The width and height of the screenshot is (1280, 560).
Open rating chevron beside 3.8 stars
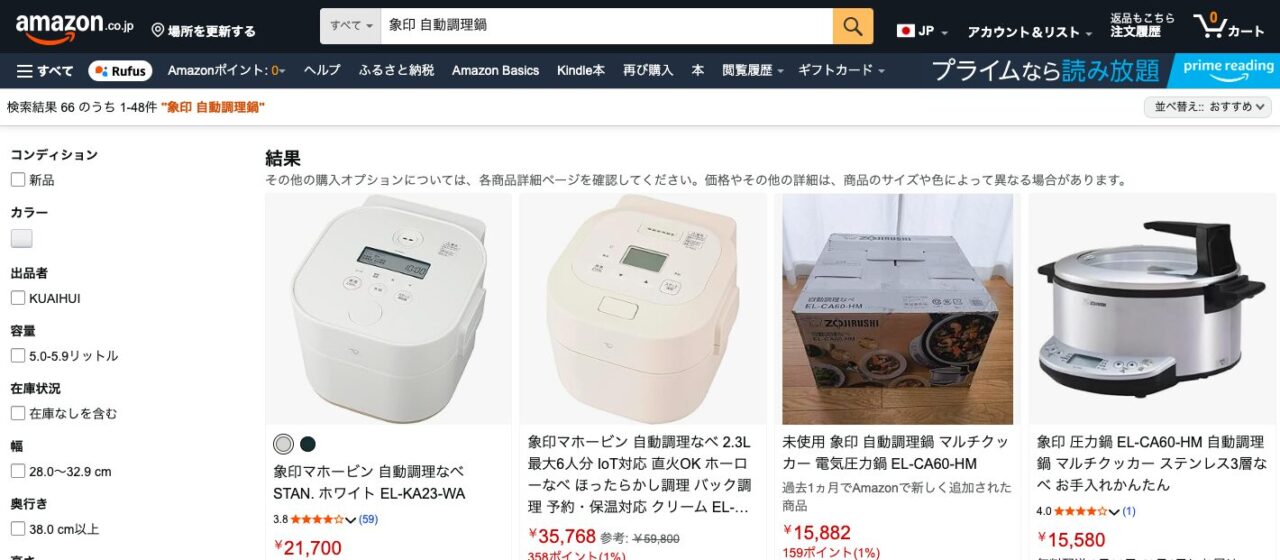[350, 519]
